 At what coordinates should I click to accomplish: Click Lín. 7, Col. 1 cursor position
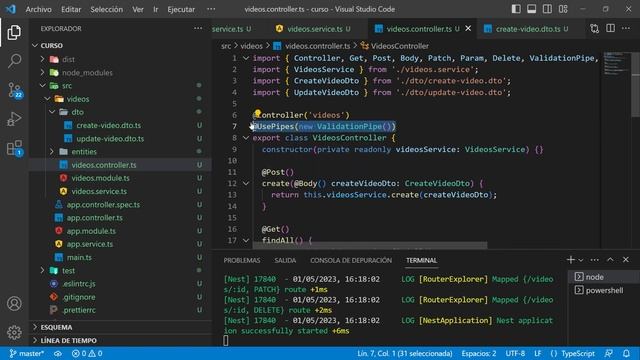pyautogui.click(x=404, y=353)
